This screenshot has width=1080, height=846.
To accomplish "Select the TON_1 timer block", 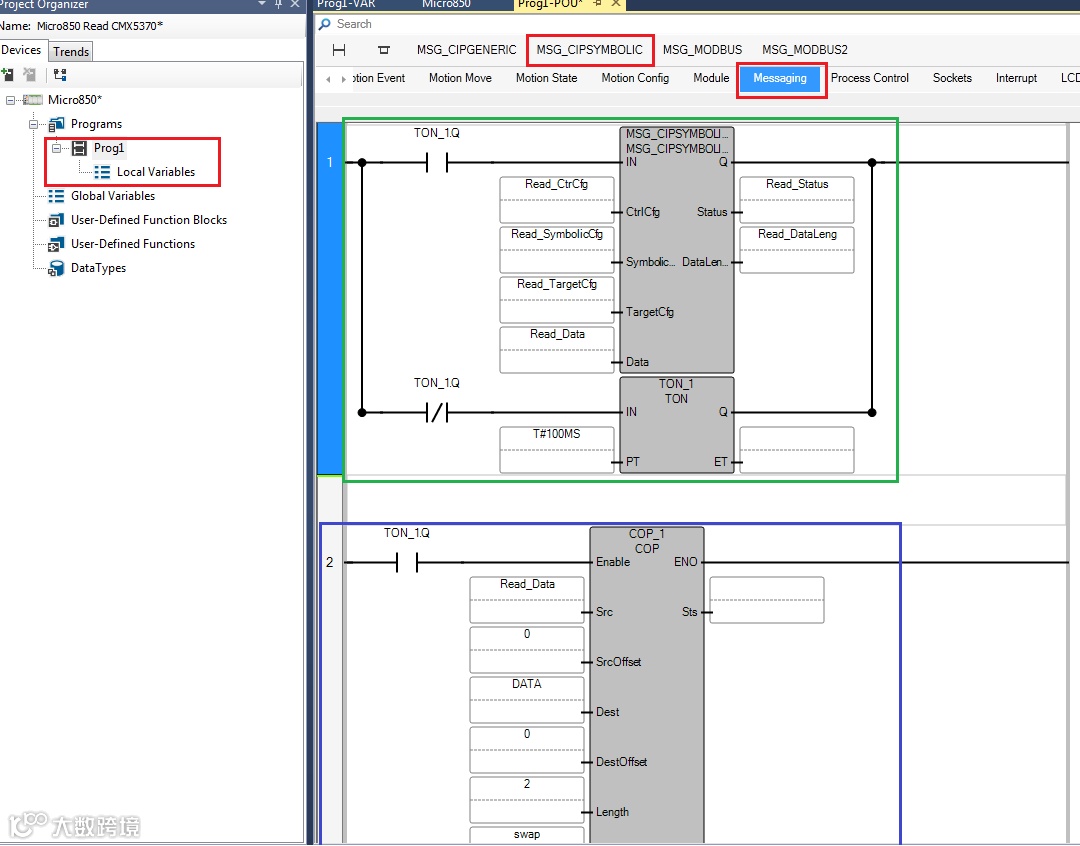I will click(x=676, y=424).
